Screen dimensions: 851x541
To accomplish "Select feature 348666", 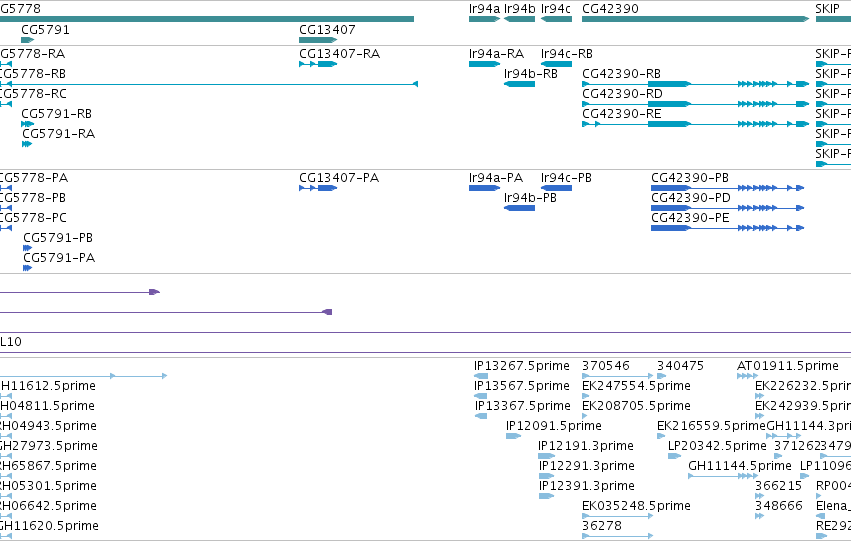I will click(x=778, y=507).
